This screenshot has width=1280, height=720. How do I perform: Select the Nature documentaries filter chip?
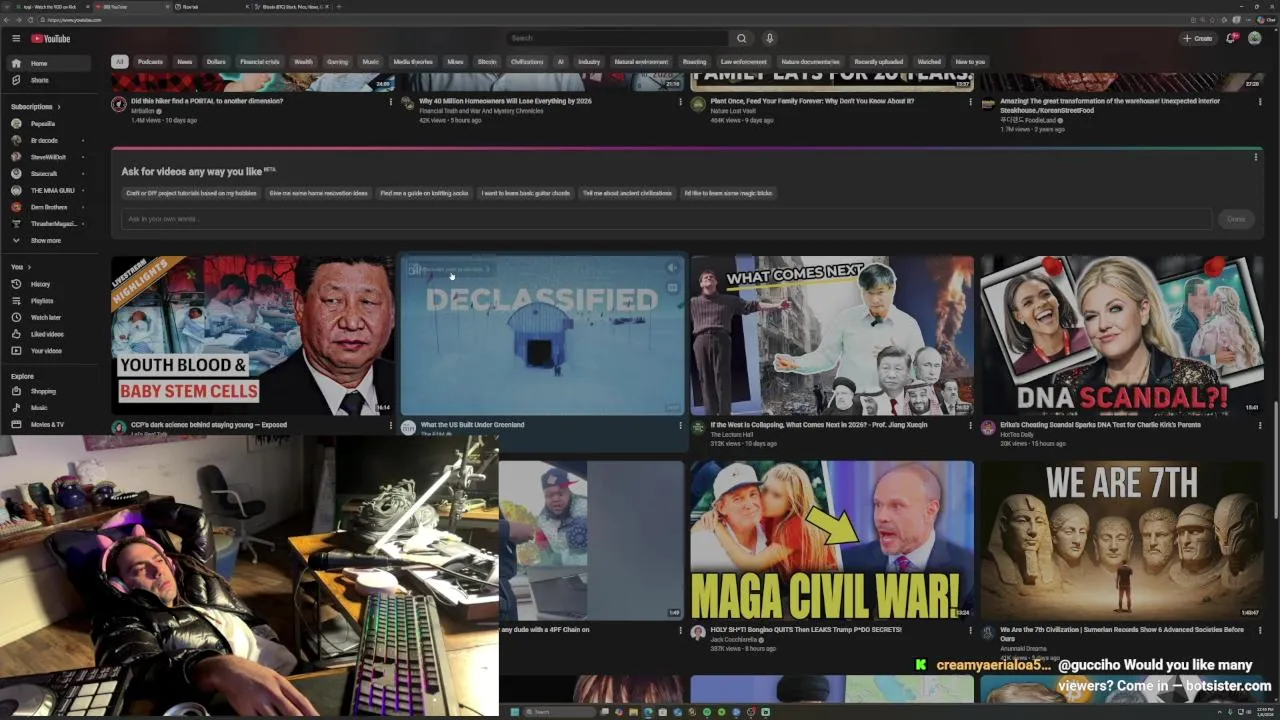811,62
